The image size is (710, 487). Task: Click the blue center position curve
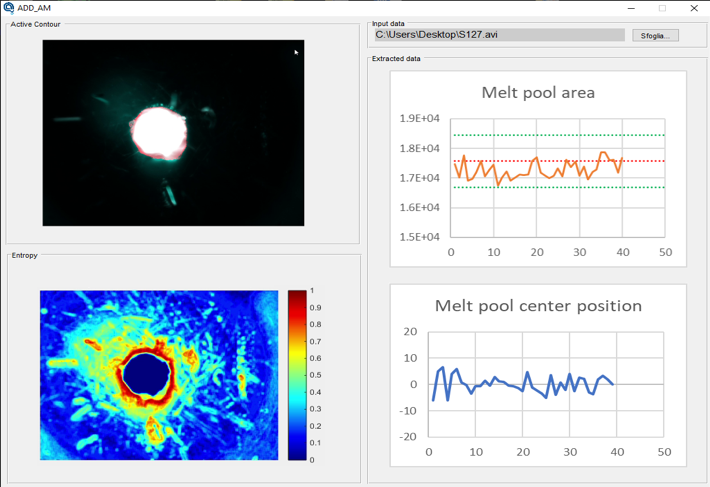click(527, 375)
